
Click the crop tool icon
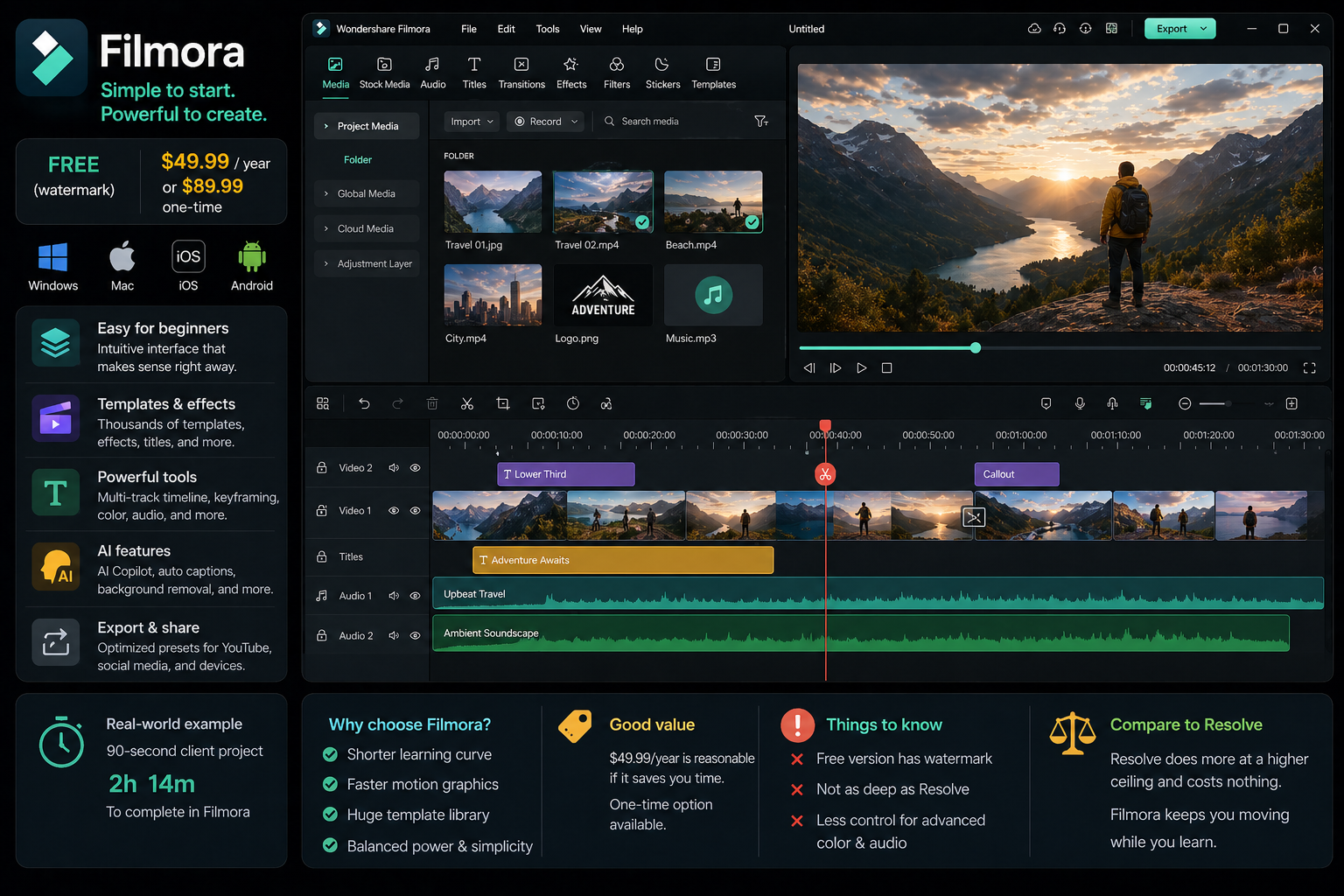(502, 403)
